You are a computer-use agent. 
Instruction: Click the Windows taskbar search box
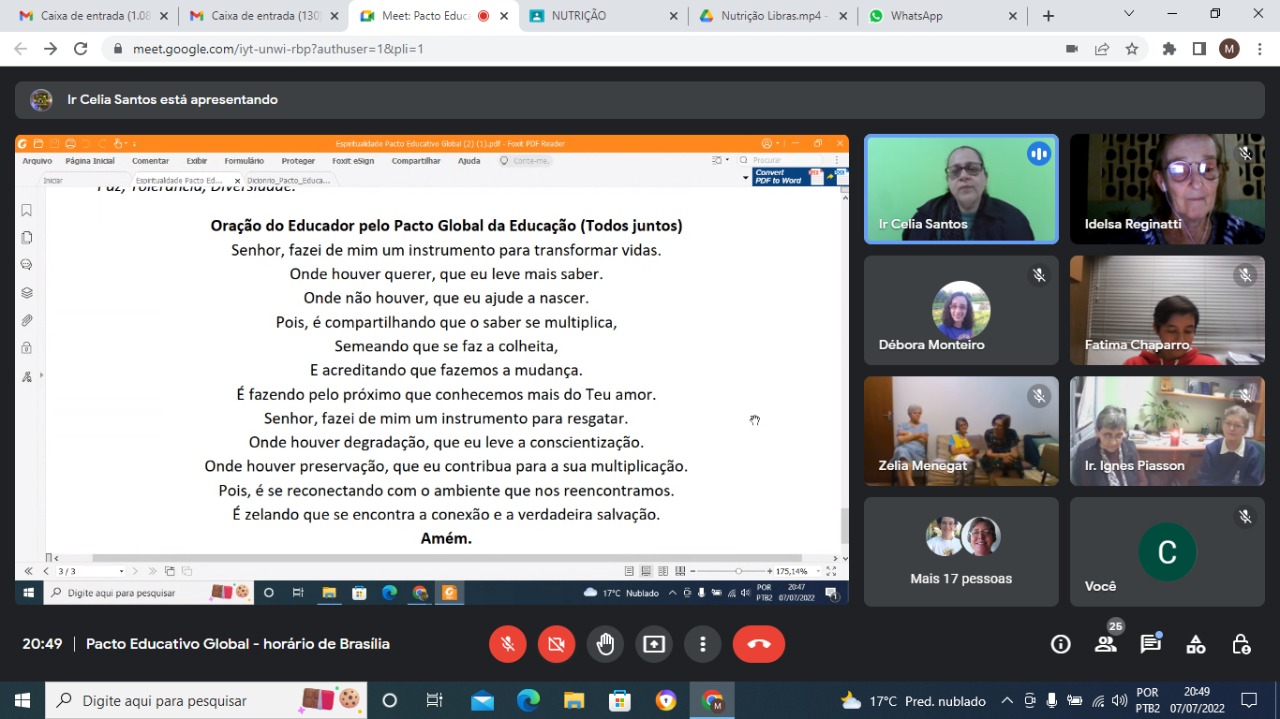(207, 700)
